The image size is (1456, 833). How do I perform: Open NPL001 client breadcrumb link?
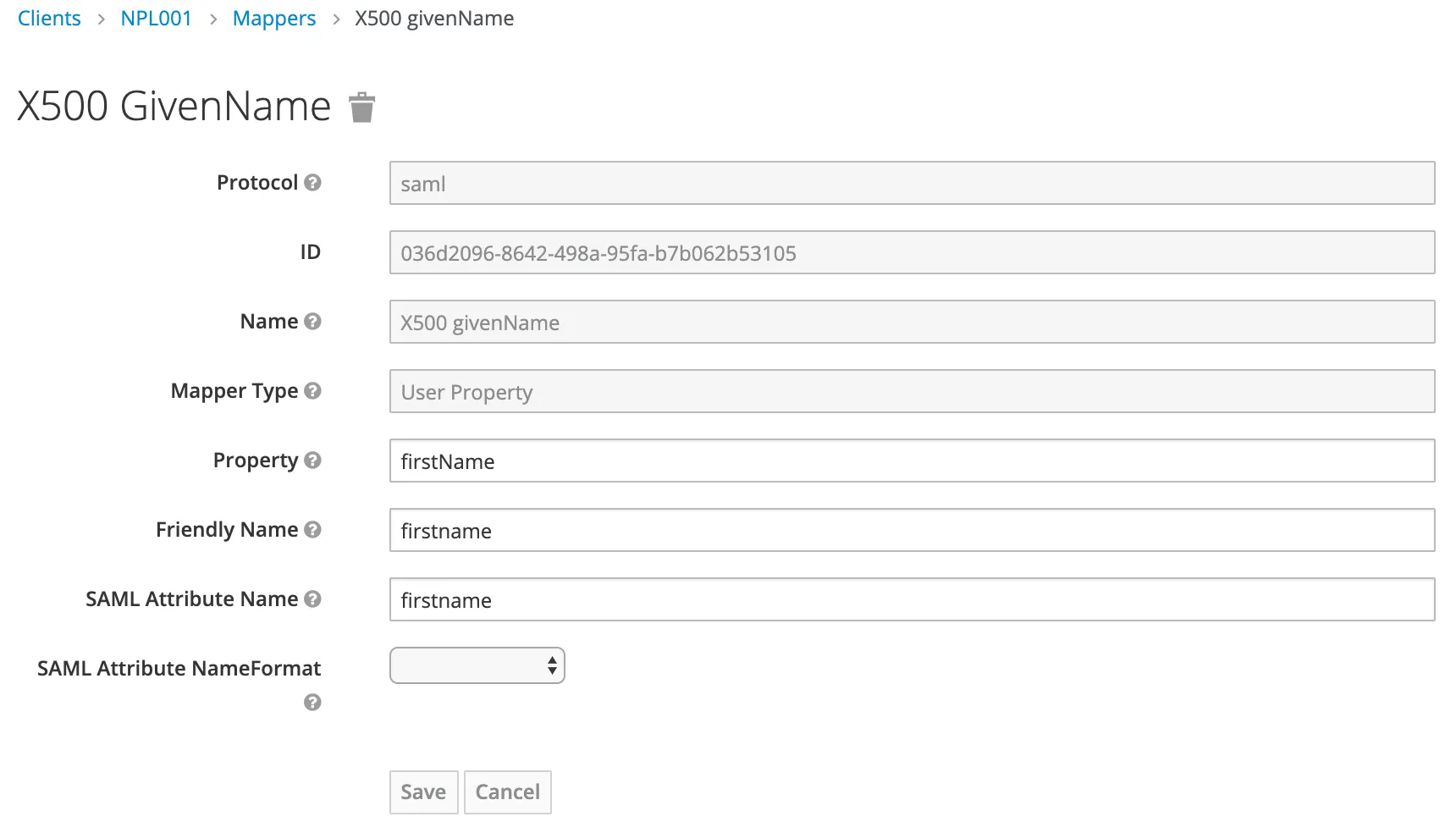point(157,19)
